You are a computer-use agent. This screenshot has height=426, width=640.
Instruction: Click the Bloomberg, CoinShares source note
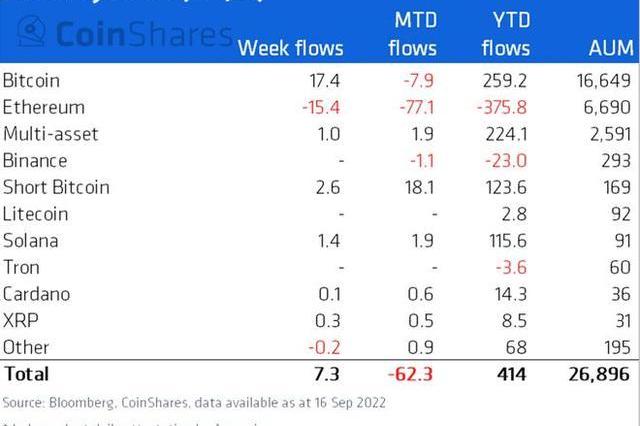point(194,403)
